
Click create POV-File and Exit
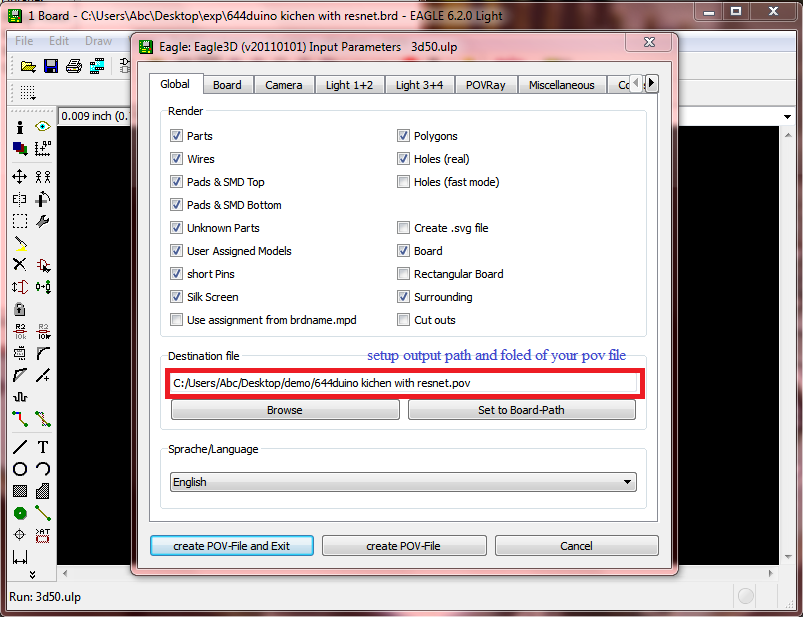[x=231, y=546]
